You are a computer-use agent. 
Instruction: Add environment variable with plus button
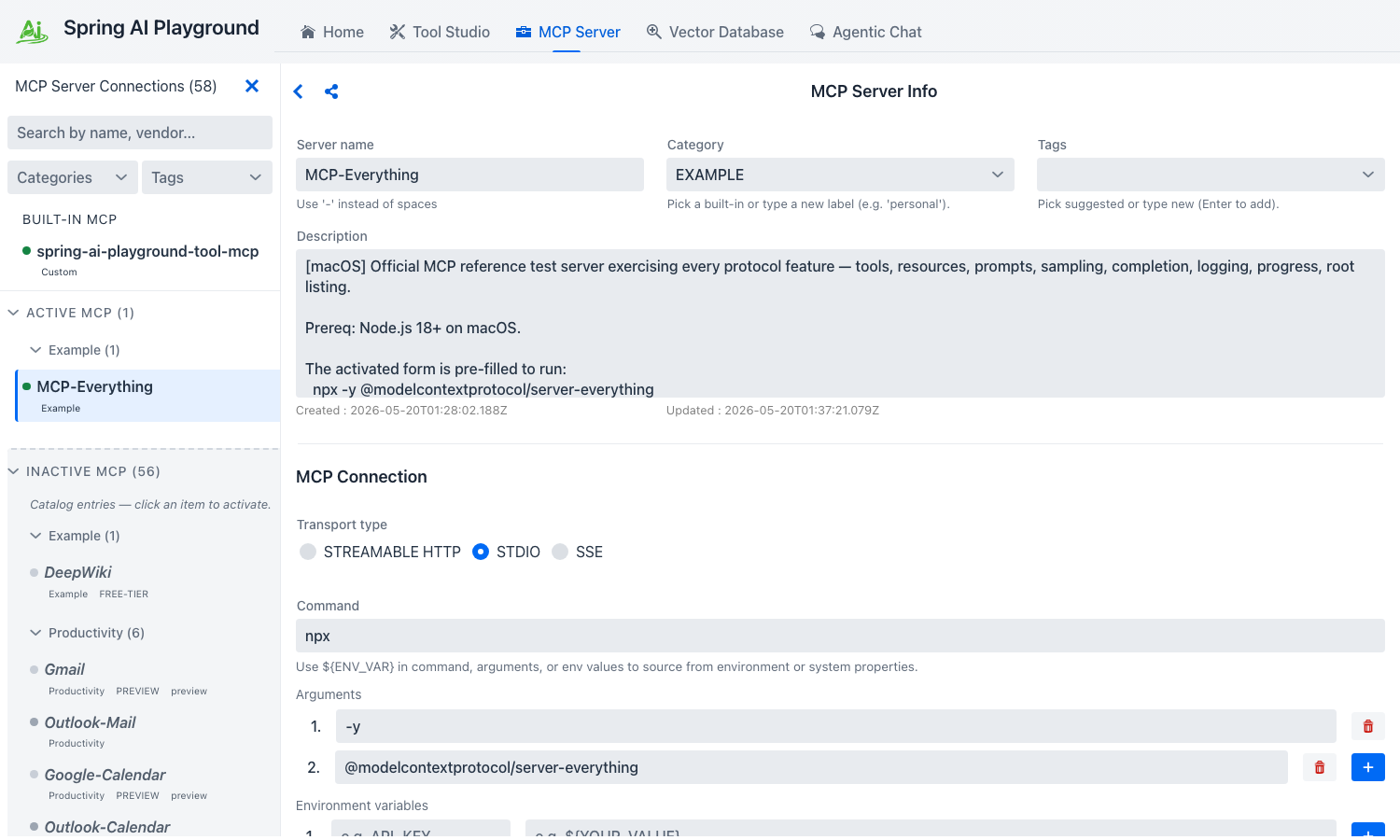[1368, 830]
